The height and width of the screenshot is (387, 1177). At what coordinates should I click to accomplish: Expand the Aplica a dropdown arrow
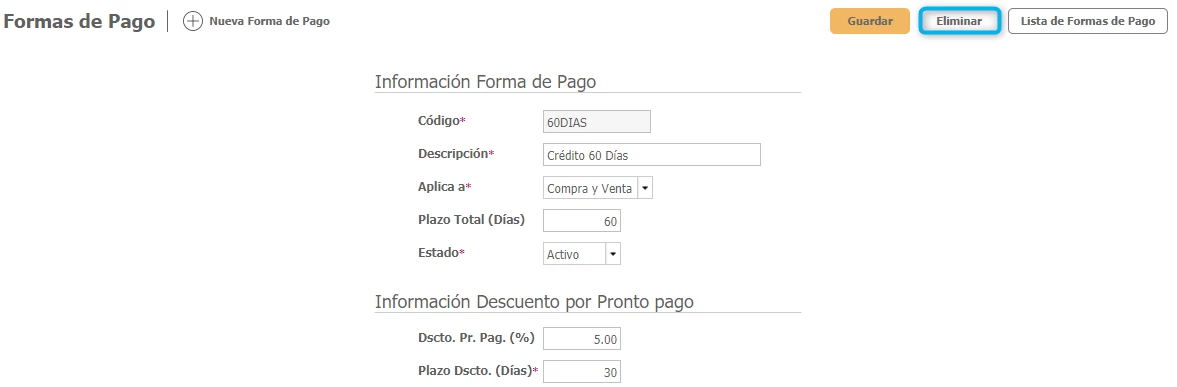point(645,188)
